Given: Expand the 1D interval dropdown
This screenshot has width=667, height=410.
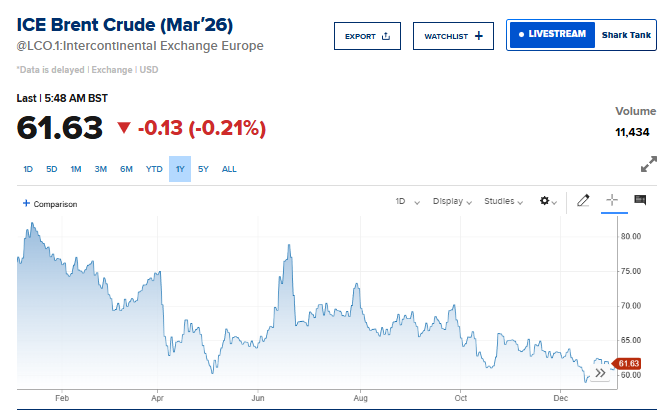Looking at the screenshot, I should tap(407, 201).
